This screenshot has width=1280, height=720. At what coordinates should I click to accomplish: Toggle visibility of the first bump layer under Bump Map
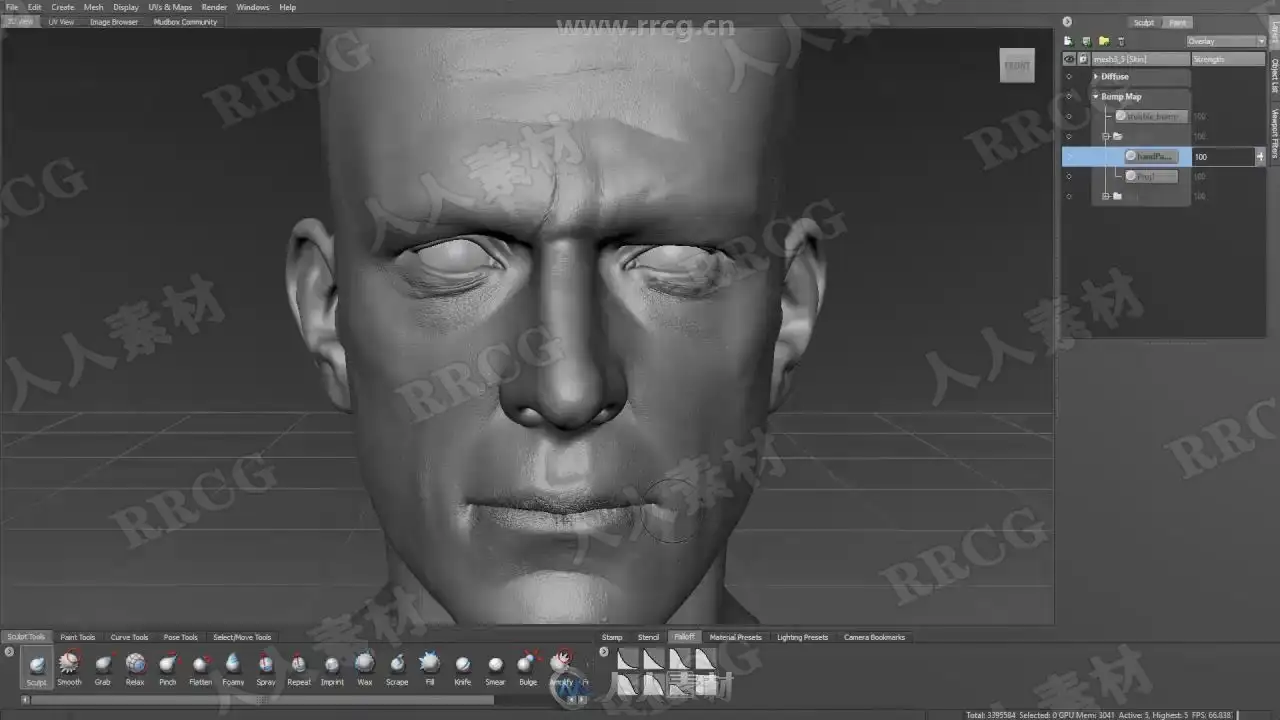1068,117
